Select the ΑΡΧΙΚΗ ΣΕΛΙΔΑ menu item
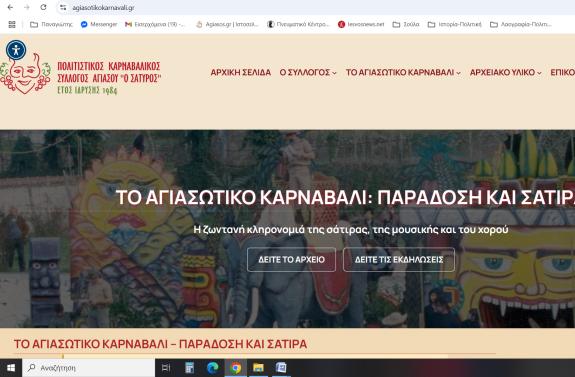 241,73
